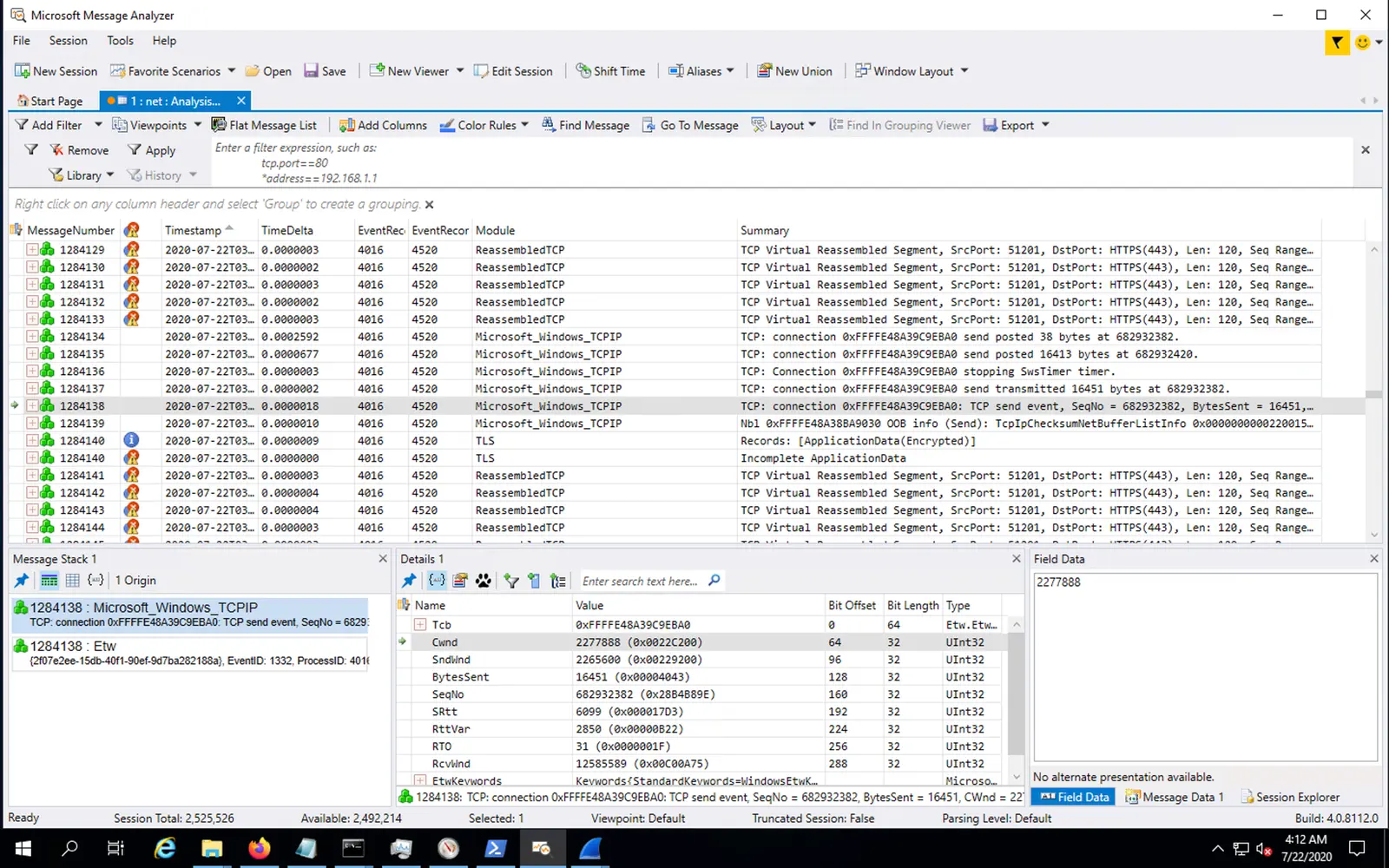Expand message row 1284139
Screen dimensions: 1389x868
pyautogui.click(x=32, y=424)
